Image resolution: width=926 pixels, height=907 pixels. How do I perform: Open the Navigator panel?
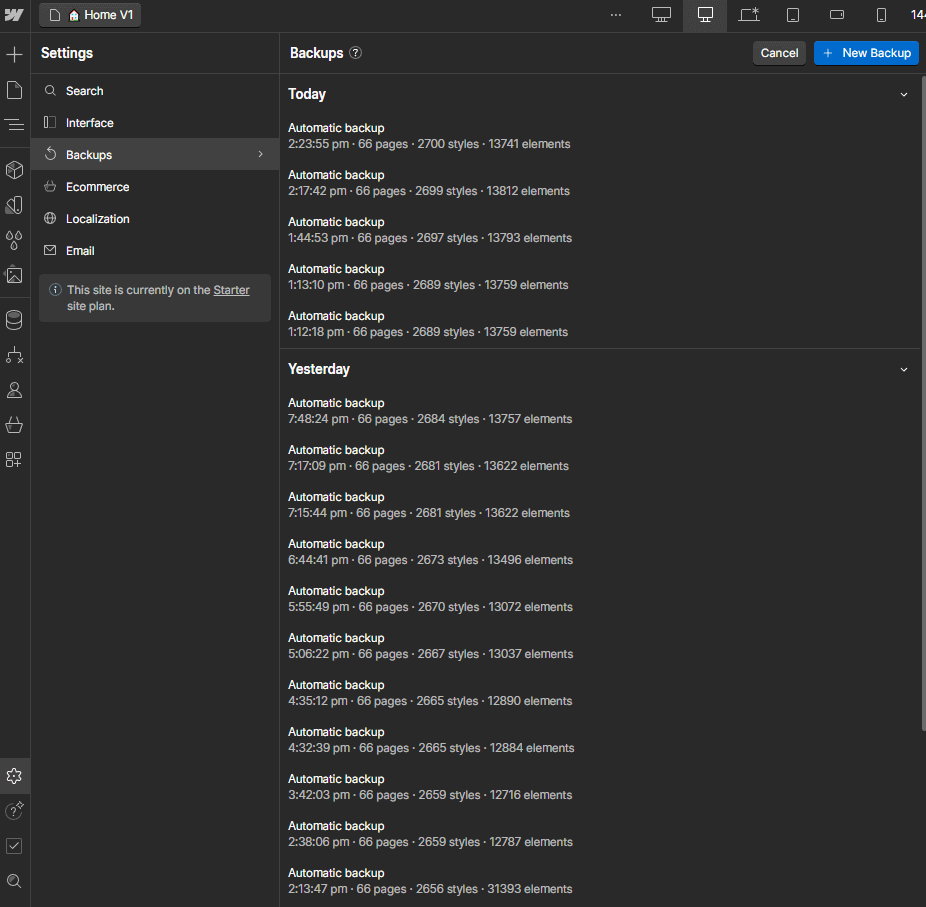[x=14, y=124]
